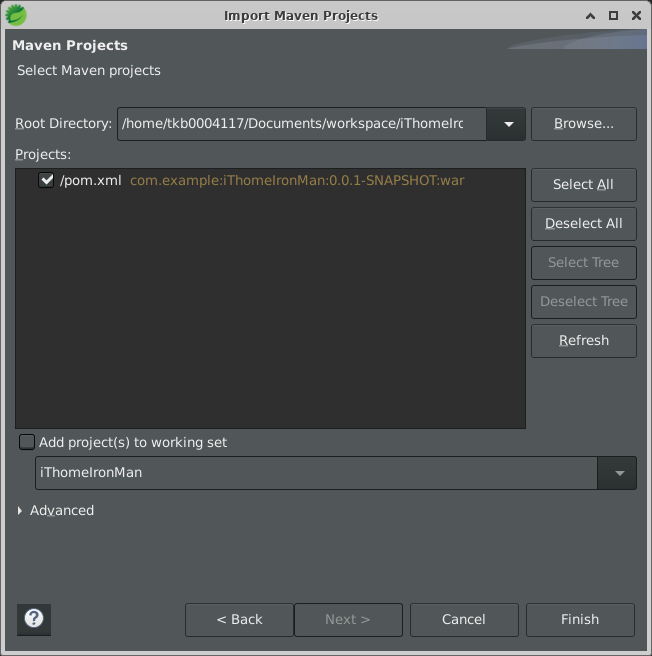
Task: Click the Browse... button
Action: pyautogui.click(x=584, y=124)
